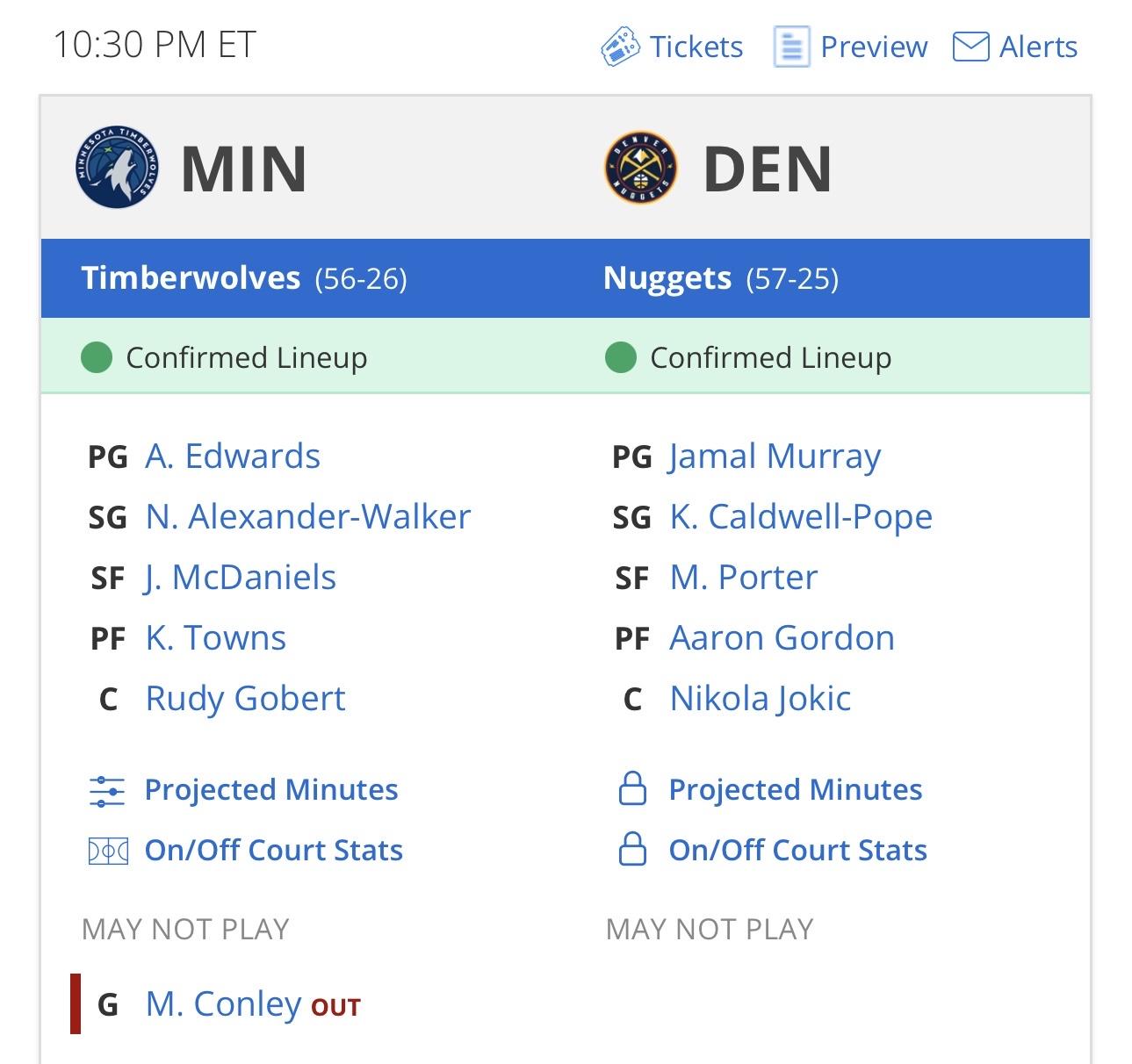Click the Denver Nuggets logo
The height and width of the screenshot is (1064, 1132).
(641, 168)
